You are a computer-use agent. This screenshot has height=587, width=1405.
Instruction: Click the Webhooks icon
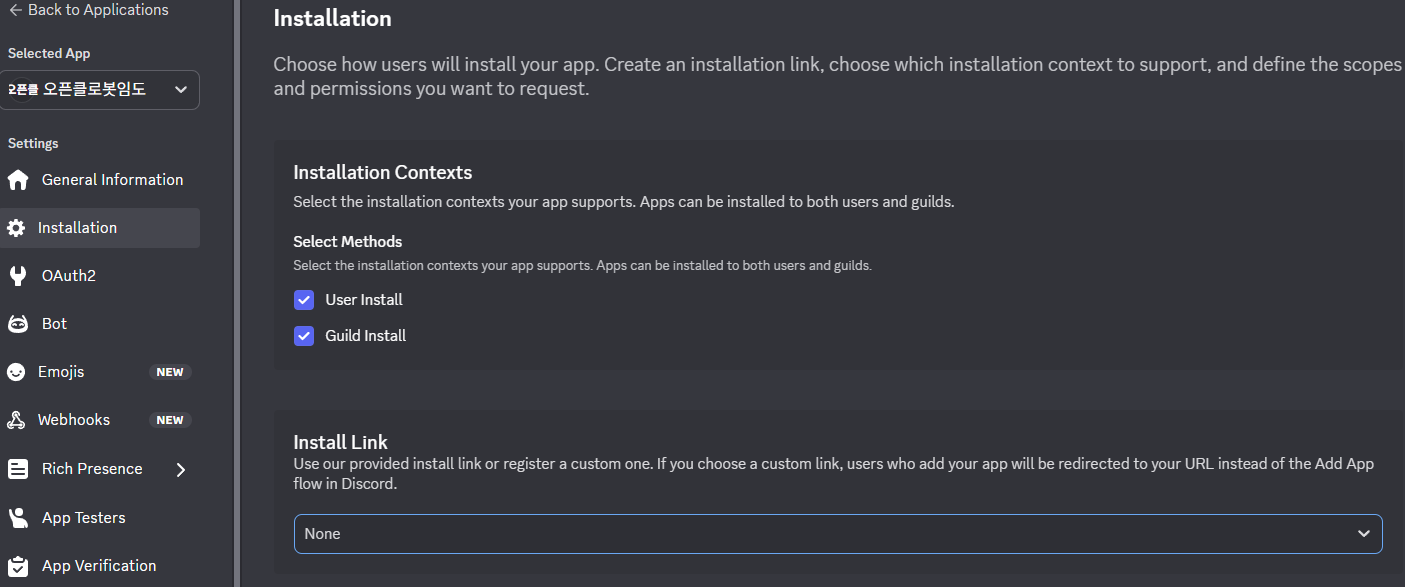(16, 420)
